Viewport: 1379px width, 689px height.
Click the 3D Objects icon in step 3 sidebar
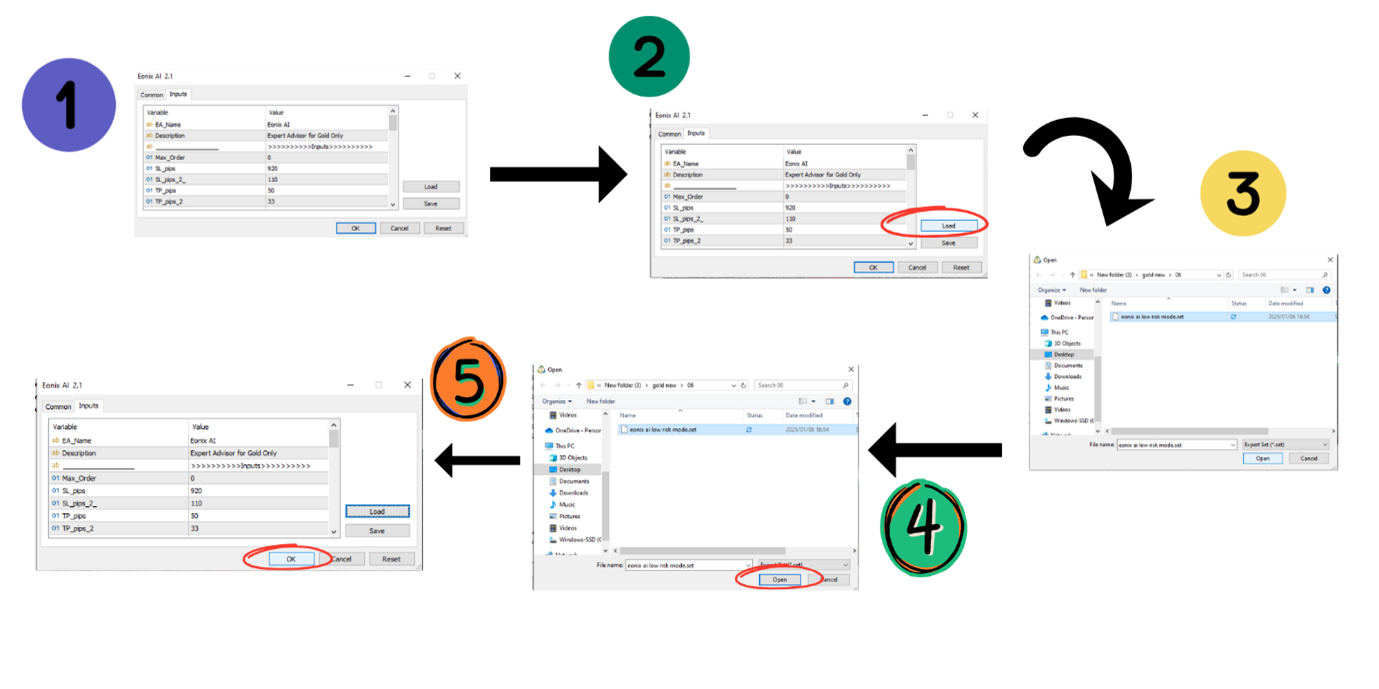1049,343
